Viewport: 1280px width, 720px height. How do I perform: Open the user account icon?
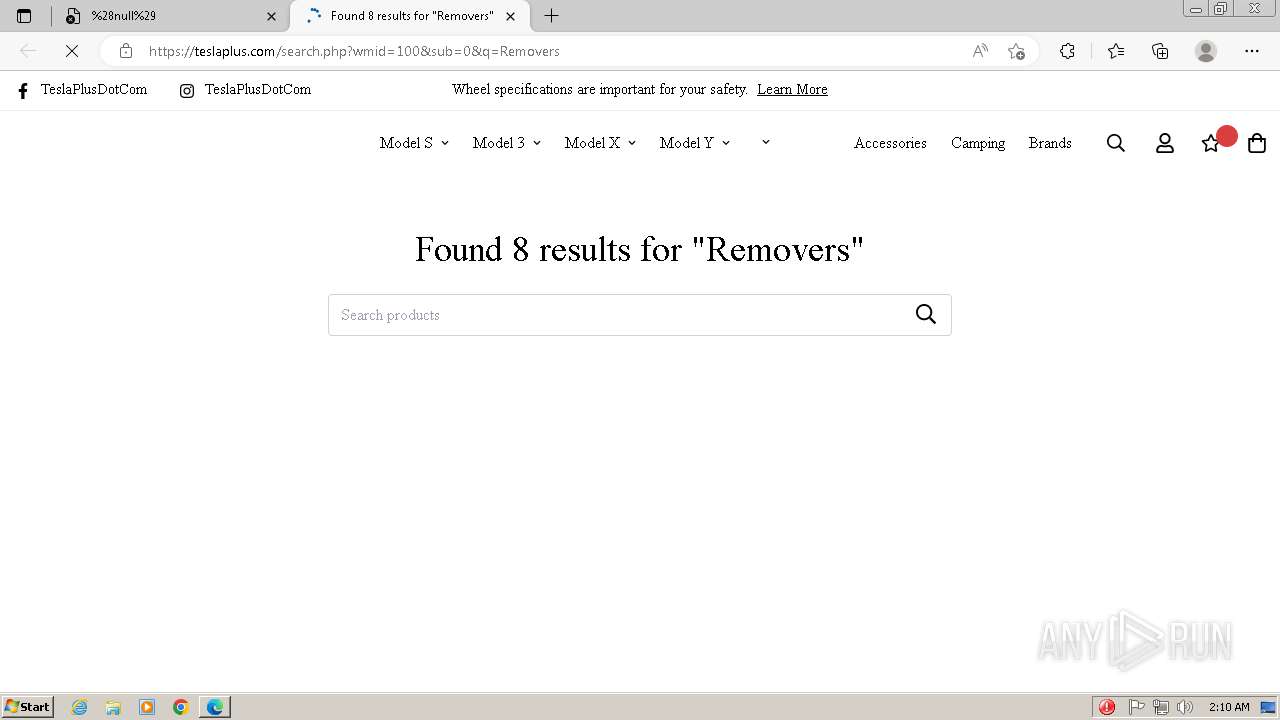[x=1165, y=143]
